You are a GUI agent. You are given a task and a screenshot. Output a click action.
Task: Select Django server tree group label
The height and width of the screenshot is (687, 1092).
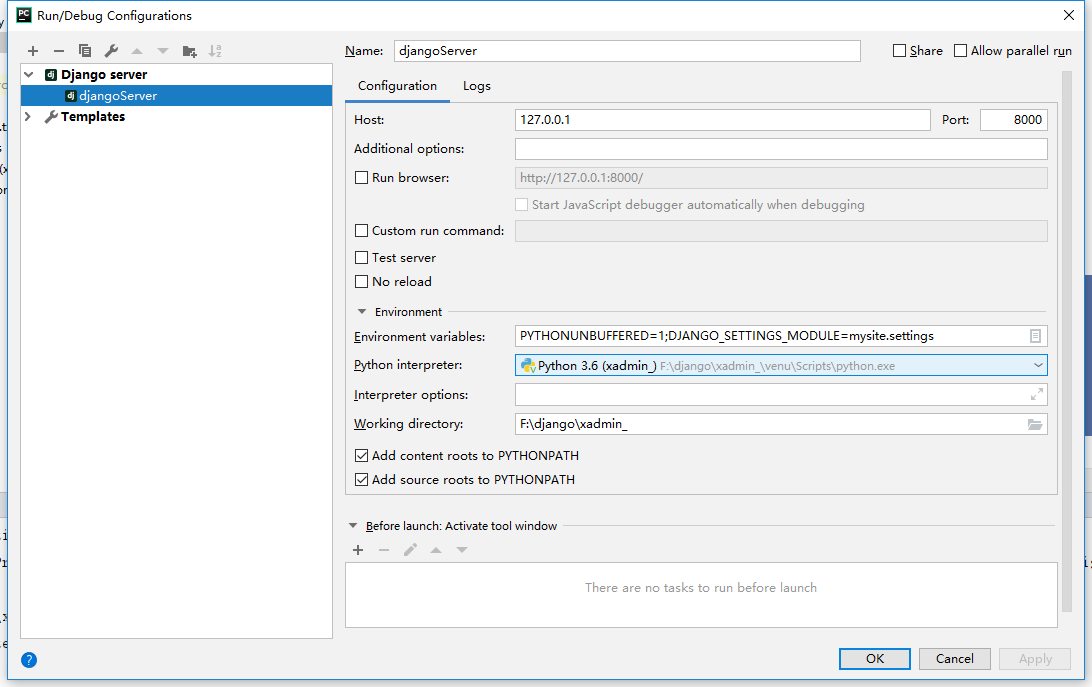point(104,75)
